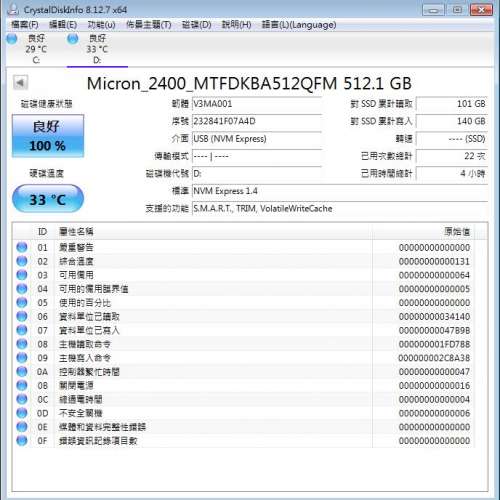Screen dimensions: 500x500
Task: Click raw value 0000000000005 in row 04
Action: coord(434,289)
